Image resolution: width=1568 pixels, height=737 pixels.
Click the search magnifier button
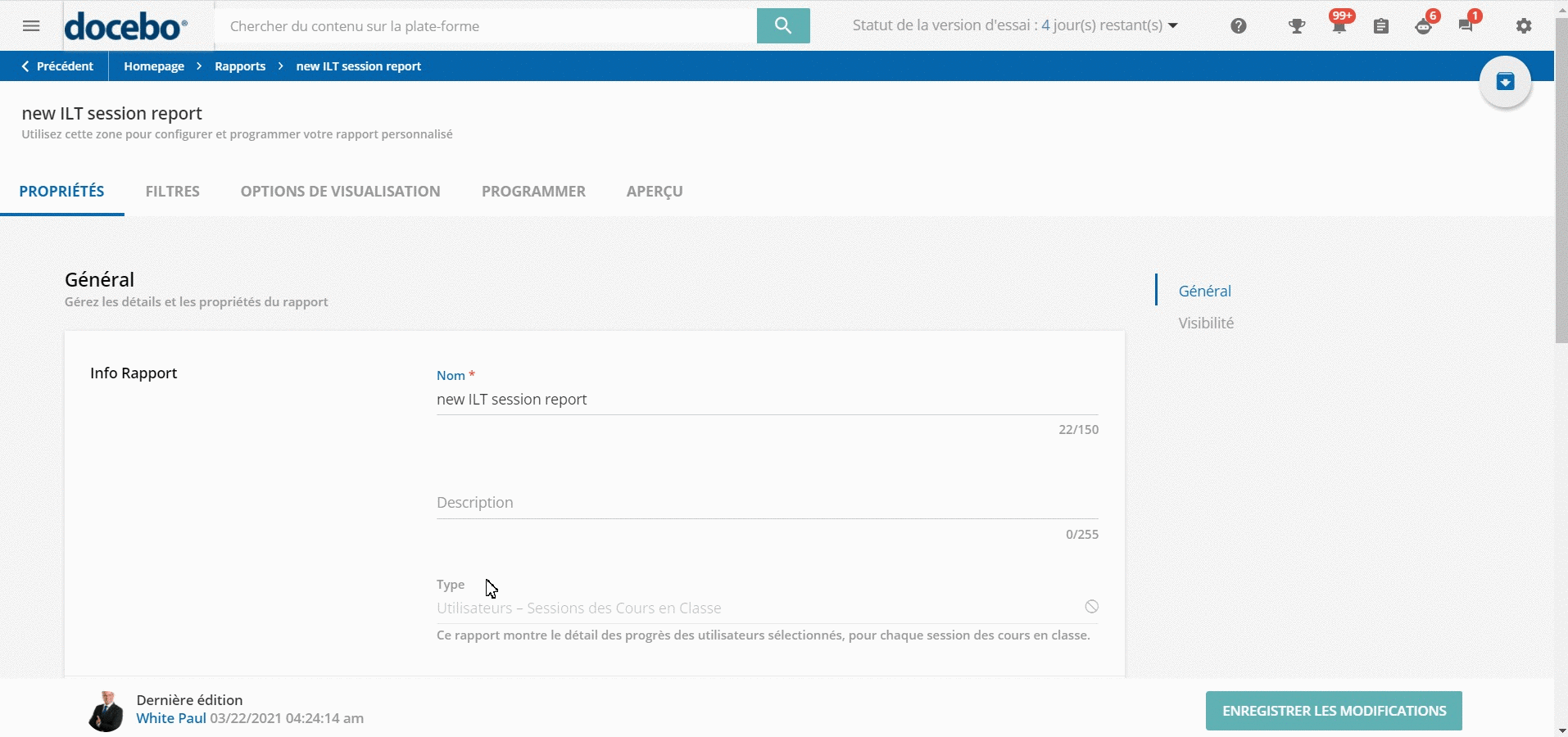pos(783,25)
